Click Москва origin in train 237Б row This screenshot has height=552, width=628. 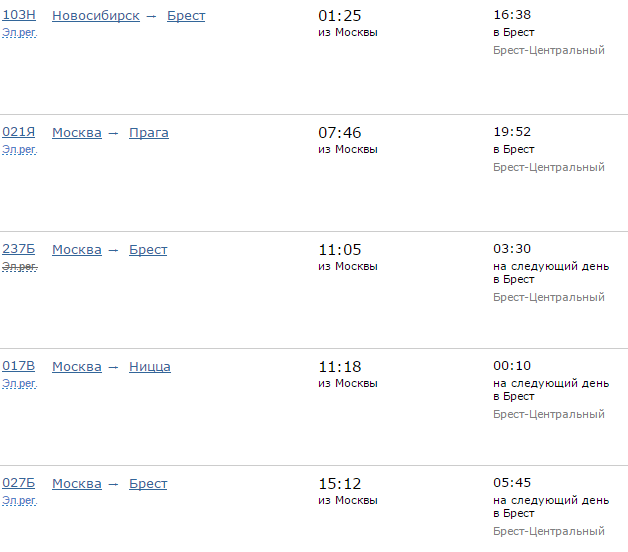pyautogui.click(x=77, y=250)
